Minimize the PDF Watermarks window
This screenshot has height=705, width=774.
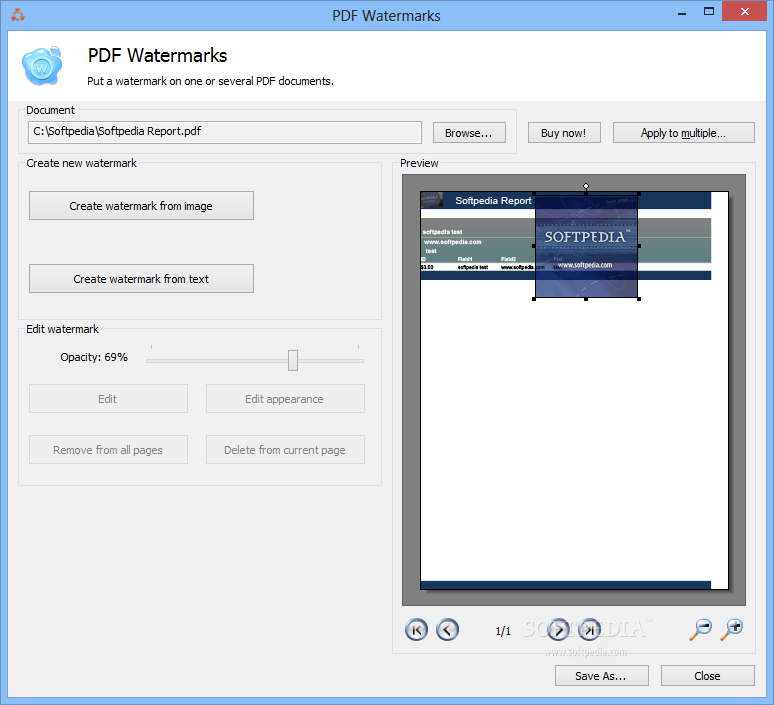pos(682,12)
